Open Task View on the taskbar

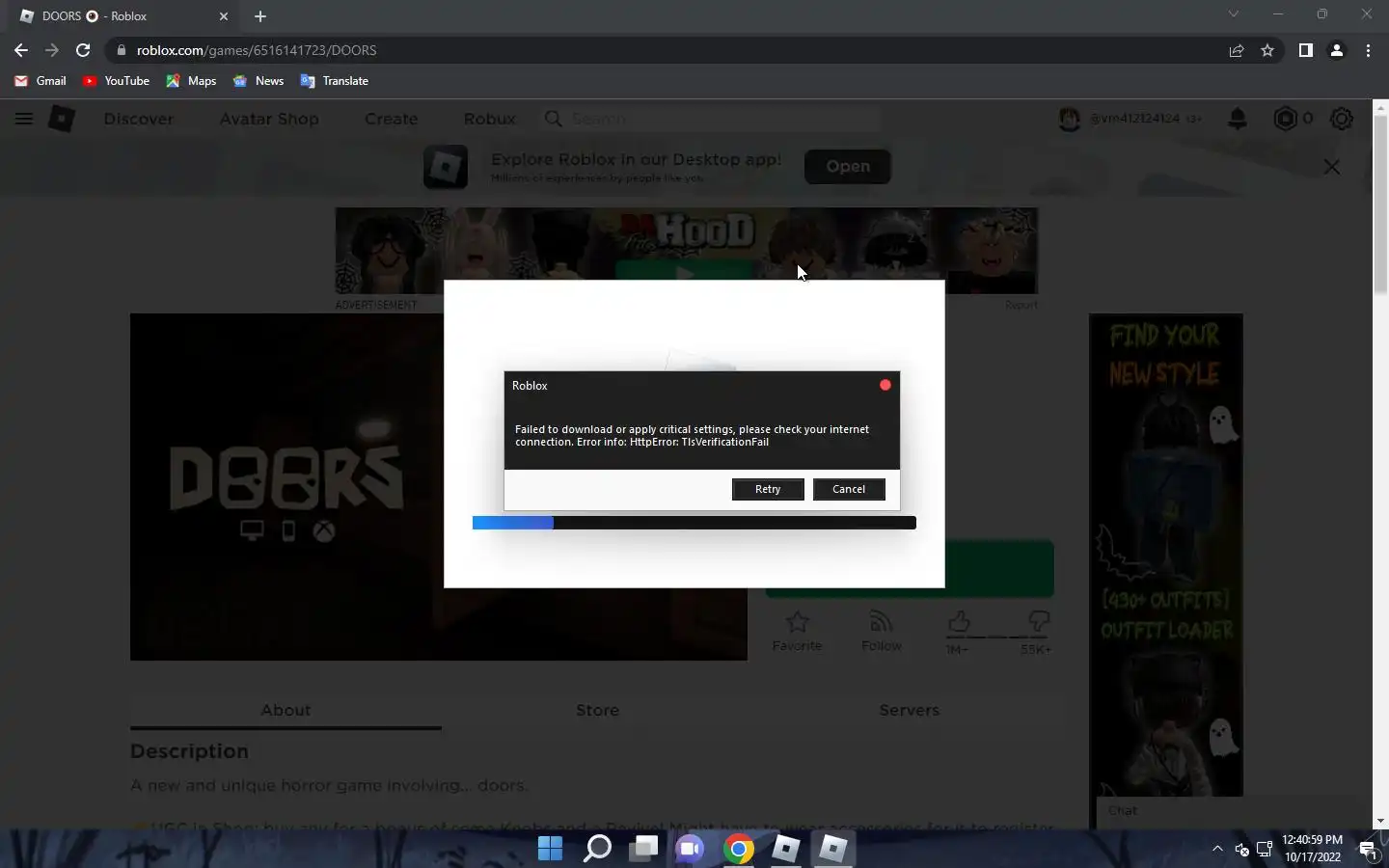643,849
